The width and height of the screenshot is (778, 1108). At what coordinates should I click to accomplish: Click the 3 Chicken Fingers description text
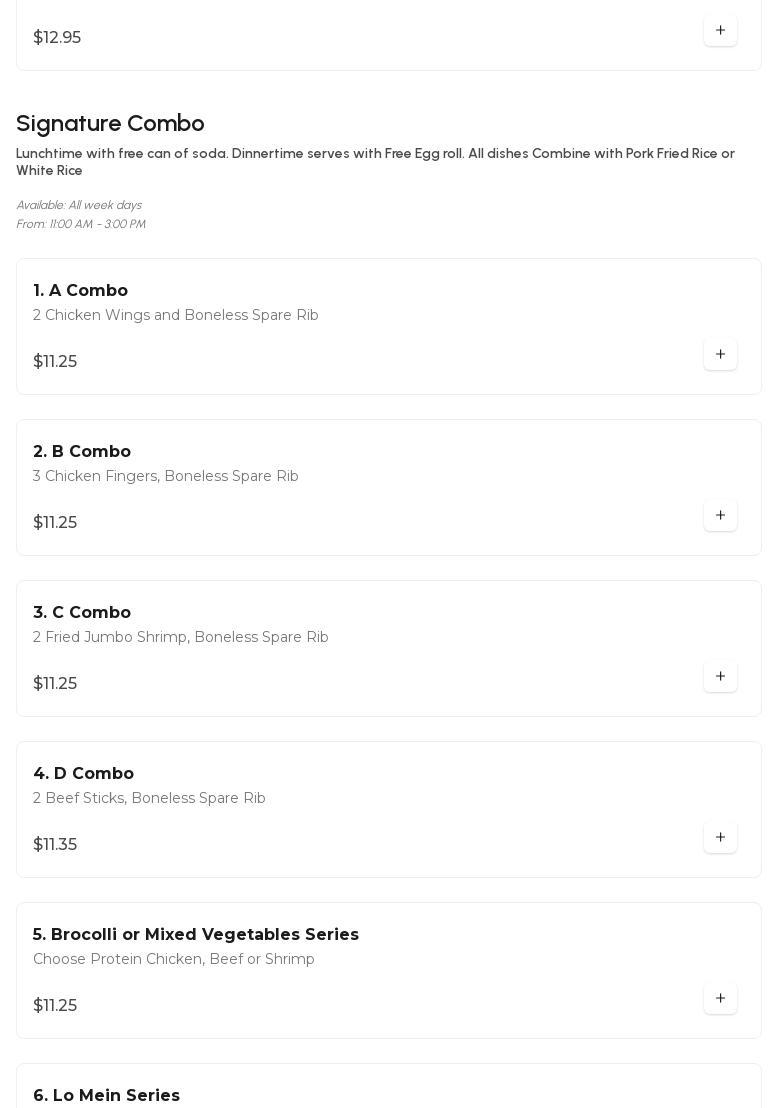[166, 476]
